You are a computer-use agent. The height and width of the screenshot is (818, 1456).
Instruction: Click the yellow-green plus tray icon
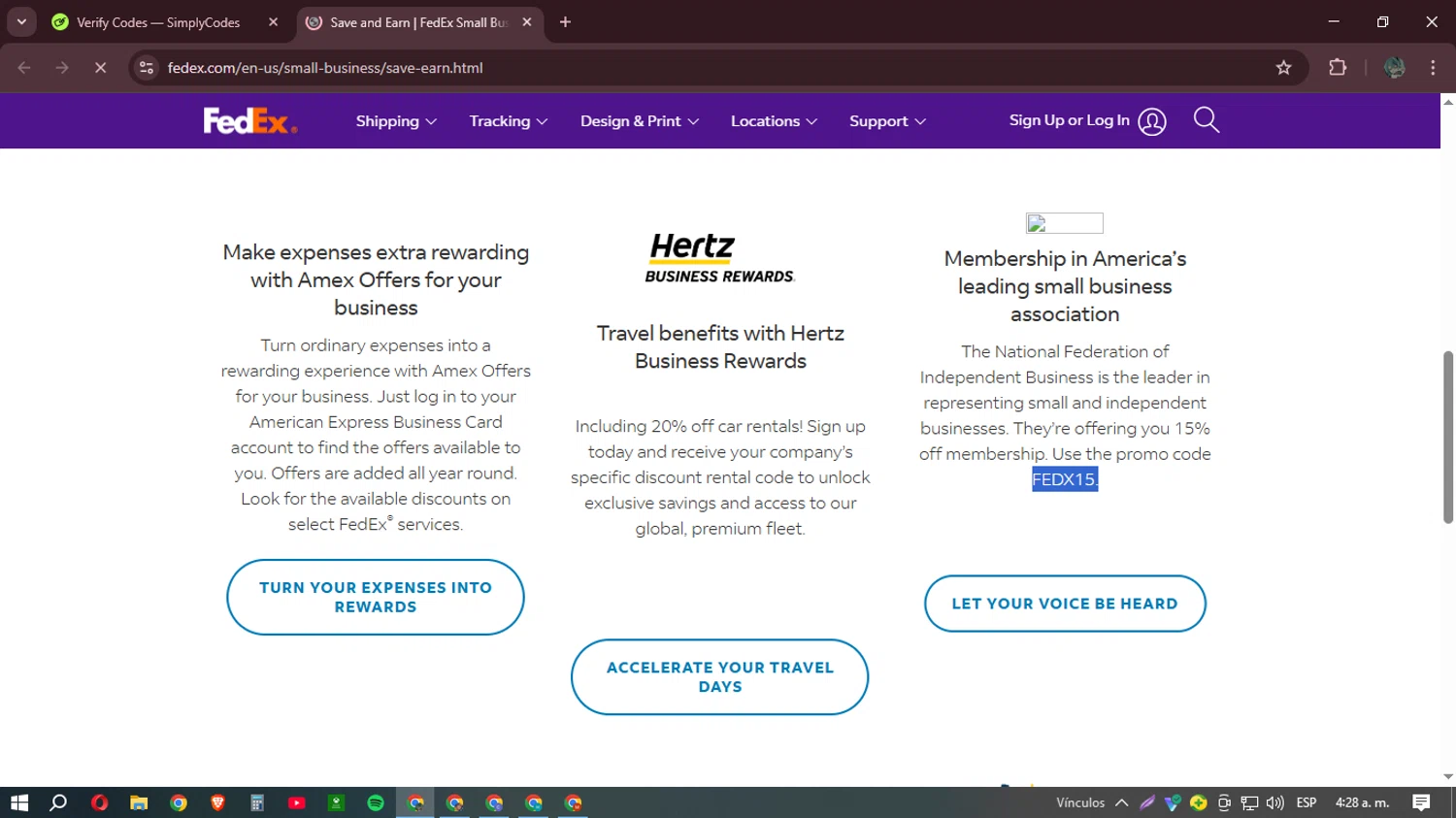(1199, 802)
